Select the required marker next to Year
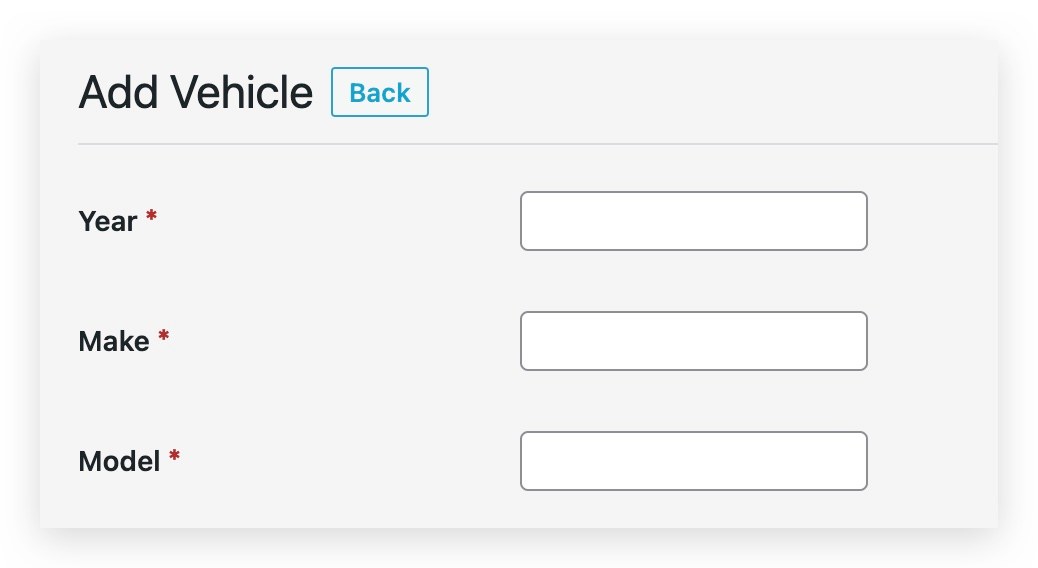The image size is (1038, 568). click(152, 216)
